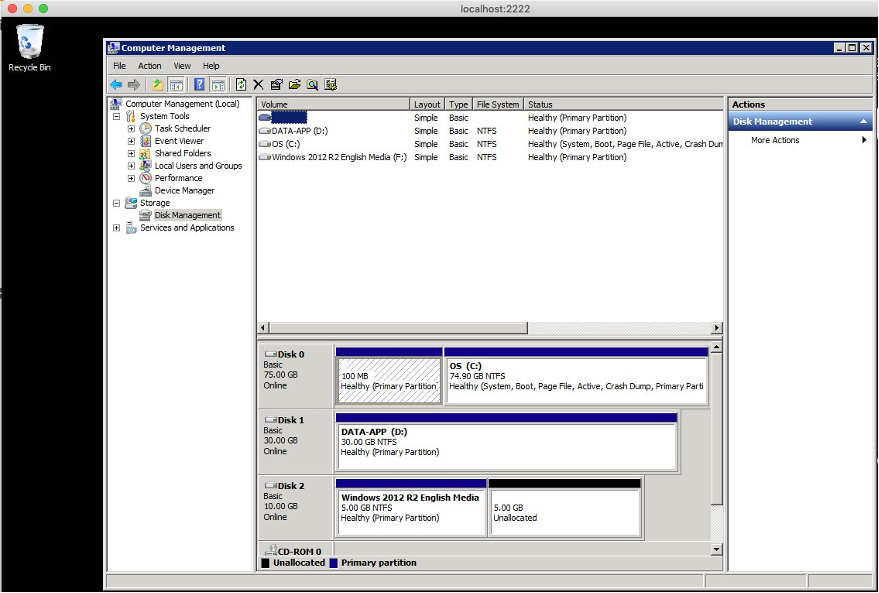Click the yellow Open folder toolbar icon
The width and height of the screenshot is (879, 593).
295,85
